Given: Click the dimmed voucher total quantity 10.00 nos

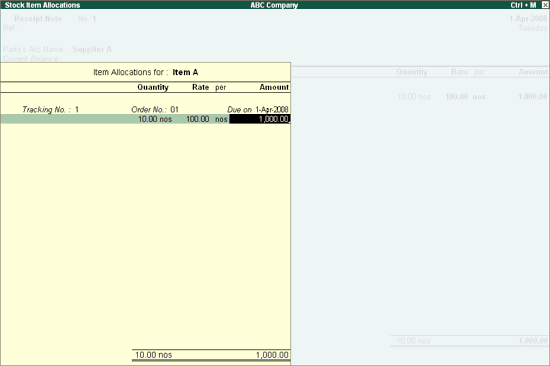Looking at the screenshot, I should [x=414, y=341].
